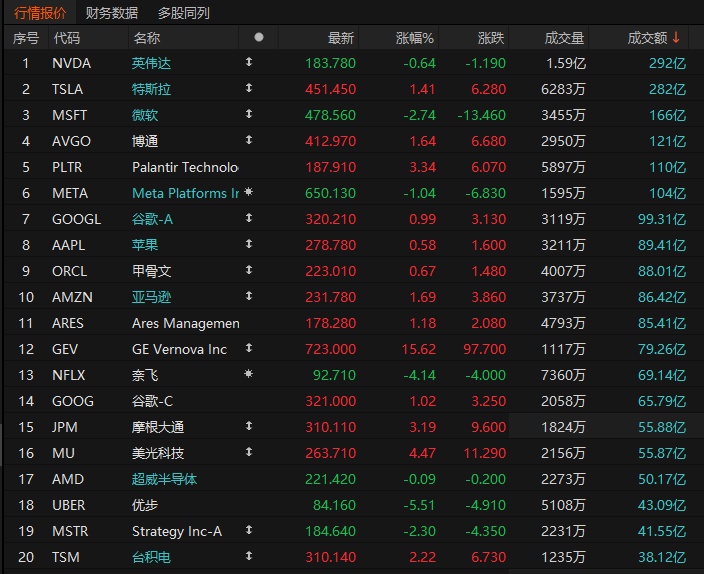The width and height of the screenshot is (704, 574).
Task: Click the NFLX 7360万 volume cell
Action: (x=563, y=375)
